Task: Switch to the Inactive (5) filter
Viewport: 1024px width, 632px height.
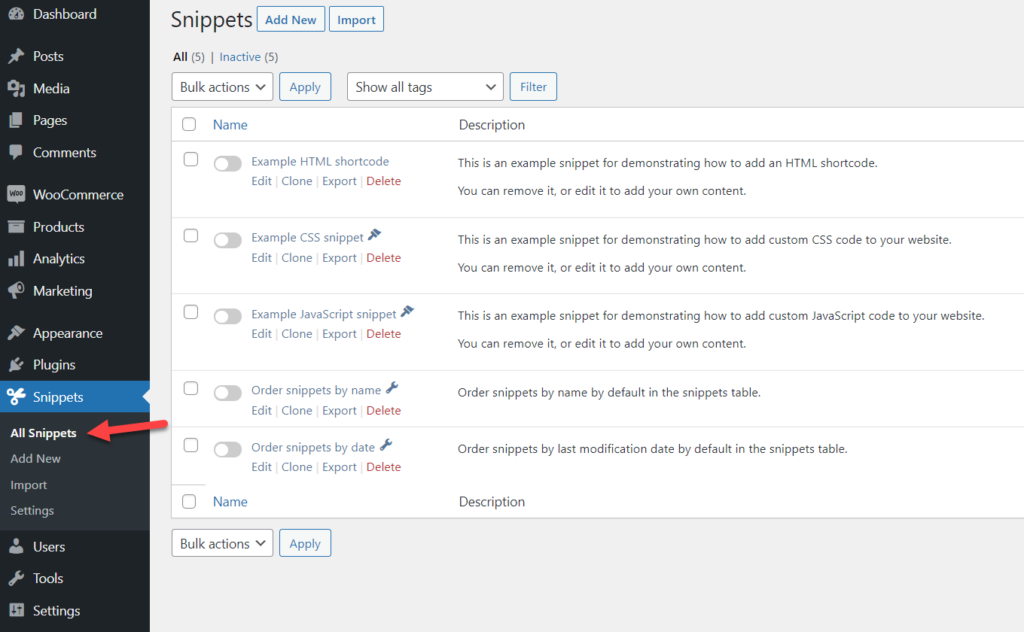Action: [x=248, y=57]
